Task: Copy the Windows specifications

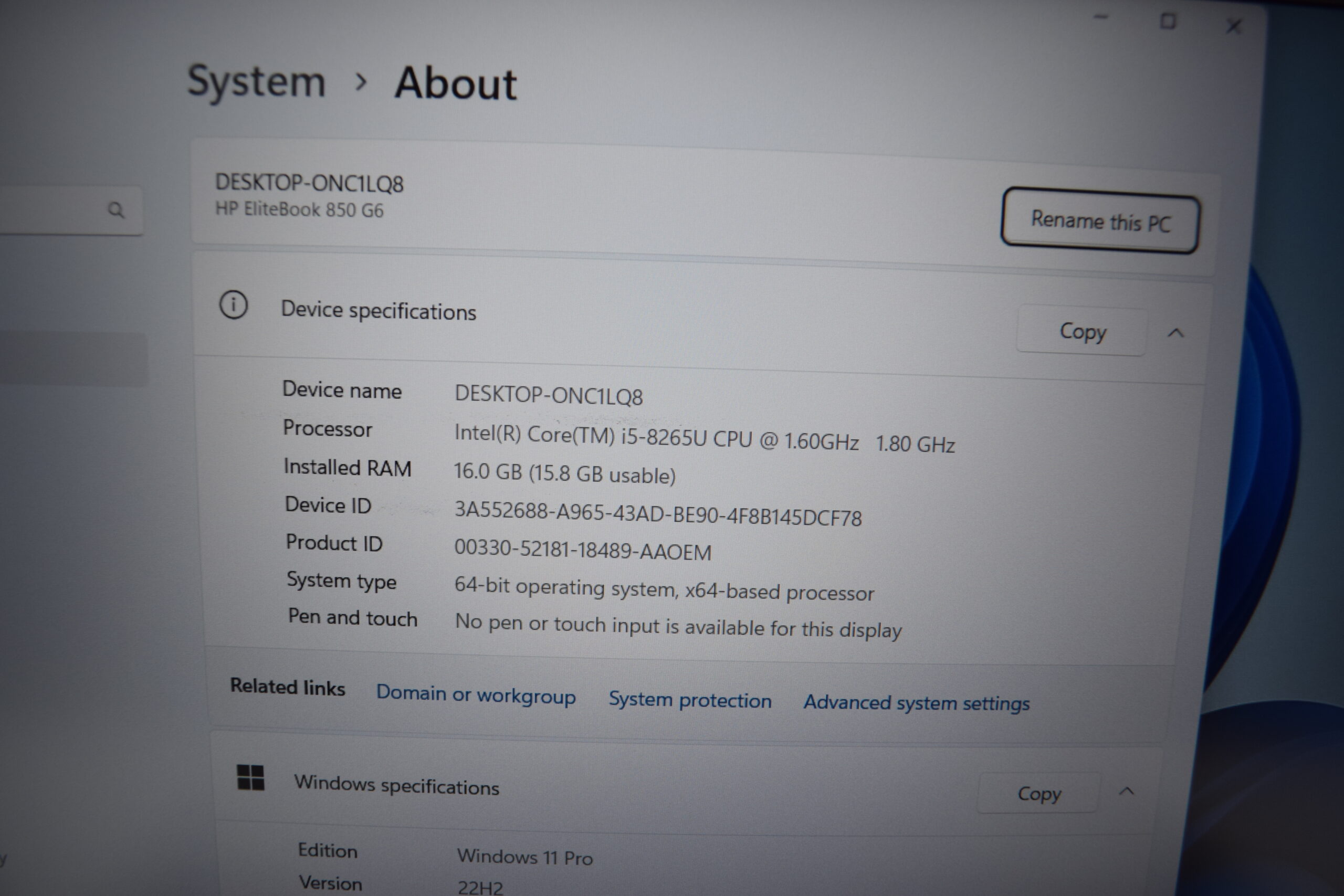Action: [1038, 793]
